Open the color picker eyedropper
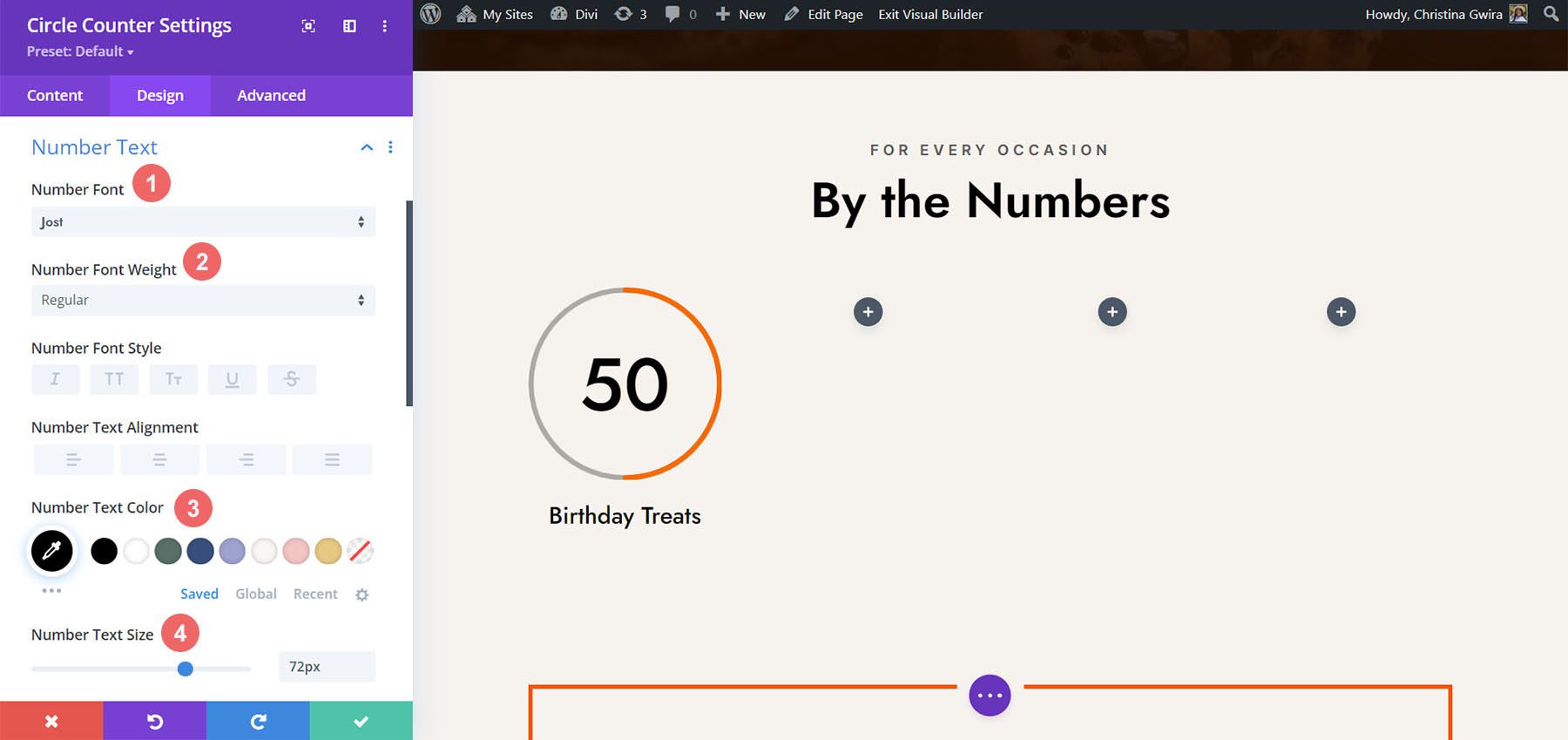Viewport: 1568px width, 740px height. coord(52,551)
